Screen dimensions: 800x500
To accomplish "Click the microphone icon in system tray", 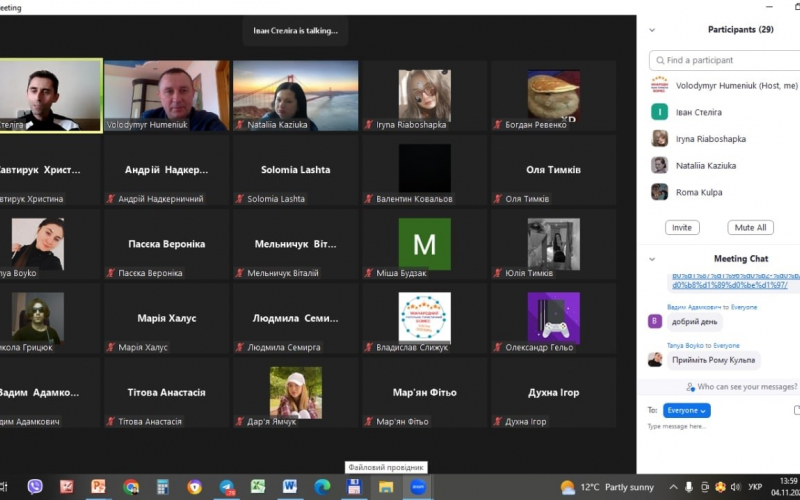I will tap(688, 487).
